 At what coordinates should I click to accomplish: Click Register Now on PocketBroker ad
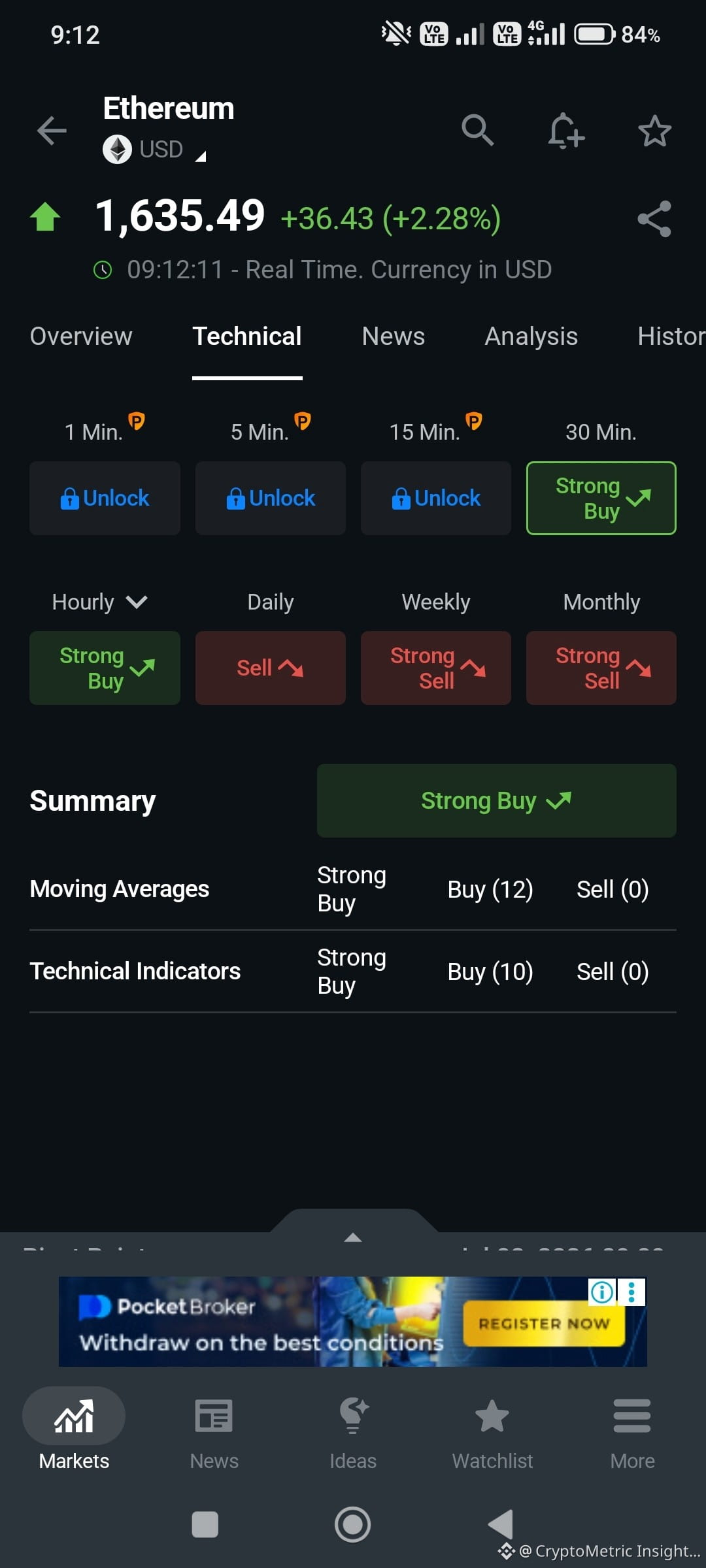(x=544, y=1324)
